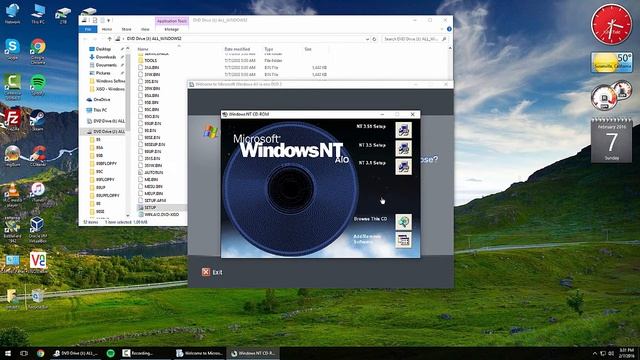Click the navigation pane scrollbar down arrow
Viewport: 640px width, 360px height.
(128, 216)
